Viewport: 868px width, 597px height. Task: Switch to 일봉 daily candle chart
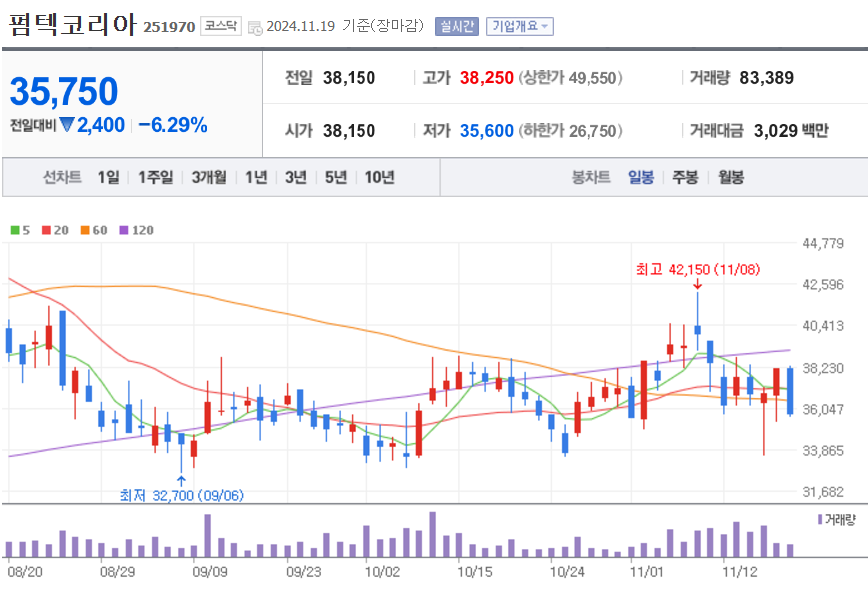click(x=641, y=177)
